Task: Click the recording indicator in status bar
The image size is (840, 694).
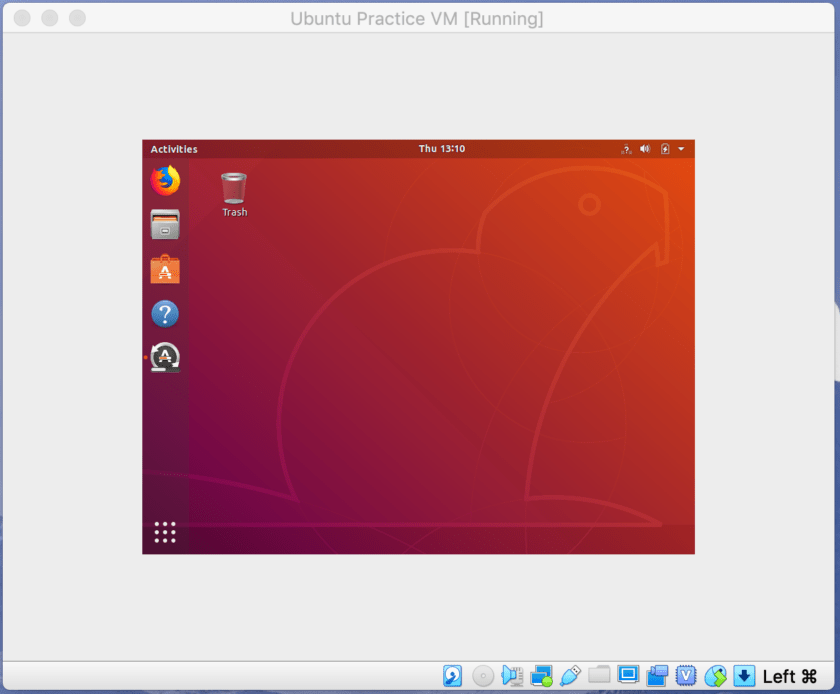Action: (657, 676)
